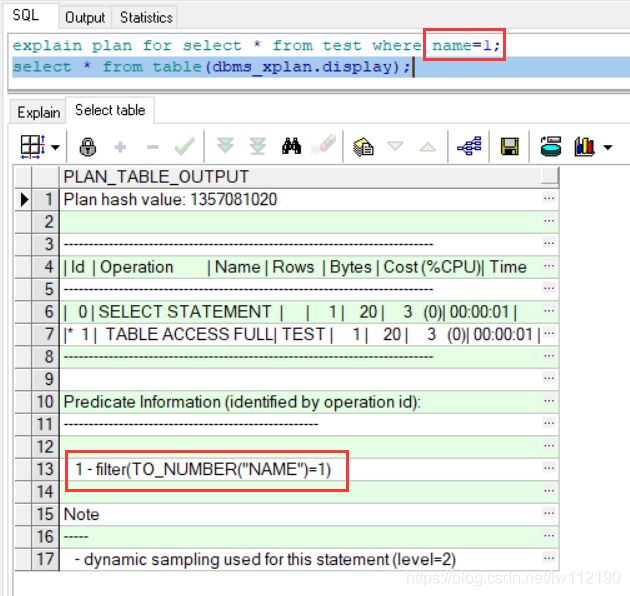630x596 pixels.
Task: Select the Select table result tab
Action: (110, 110)
